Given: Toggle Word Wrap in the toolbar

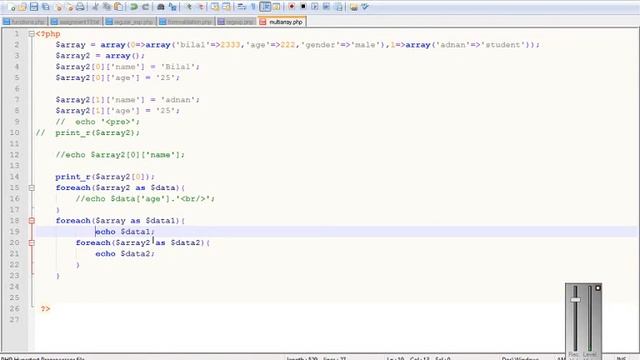Looking at the screenshot, I should tap(242, 7).
